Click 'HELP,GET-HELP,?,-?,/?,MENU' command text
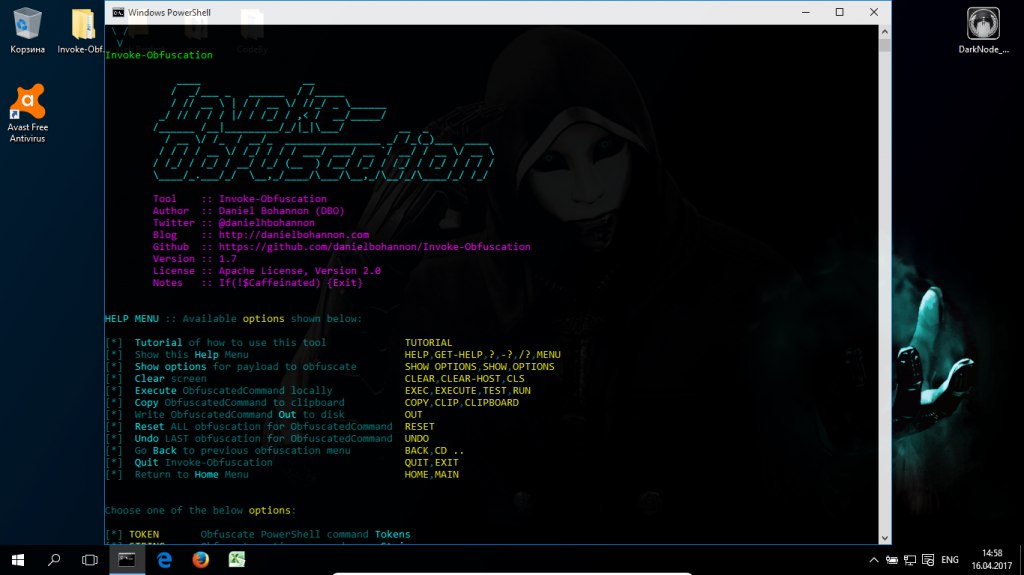This screenshot has height=575, width=1024. 483,355
